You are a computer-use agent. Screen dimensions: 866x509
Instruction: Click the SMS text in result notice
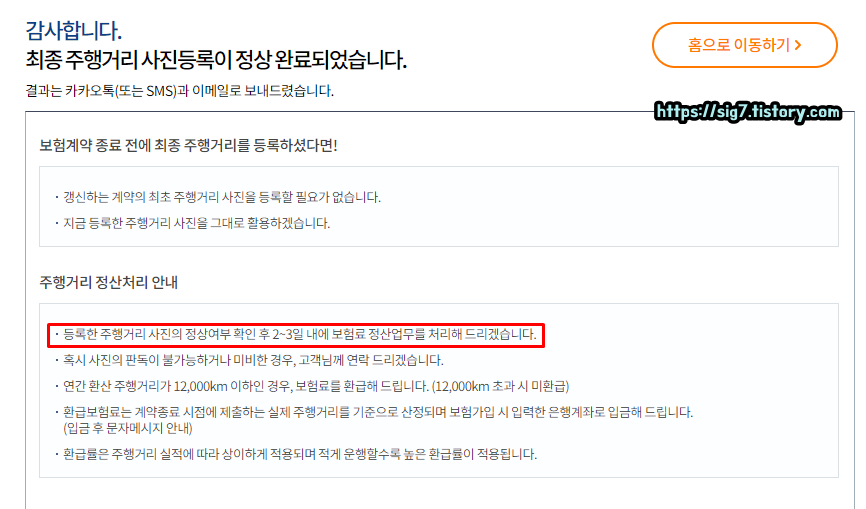pyautogui.click(x=161, y=91)
